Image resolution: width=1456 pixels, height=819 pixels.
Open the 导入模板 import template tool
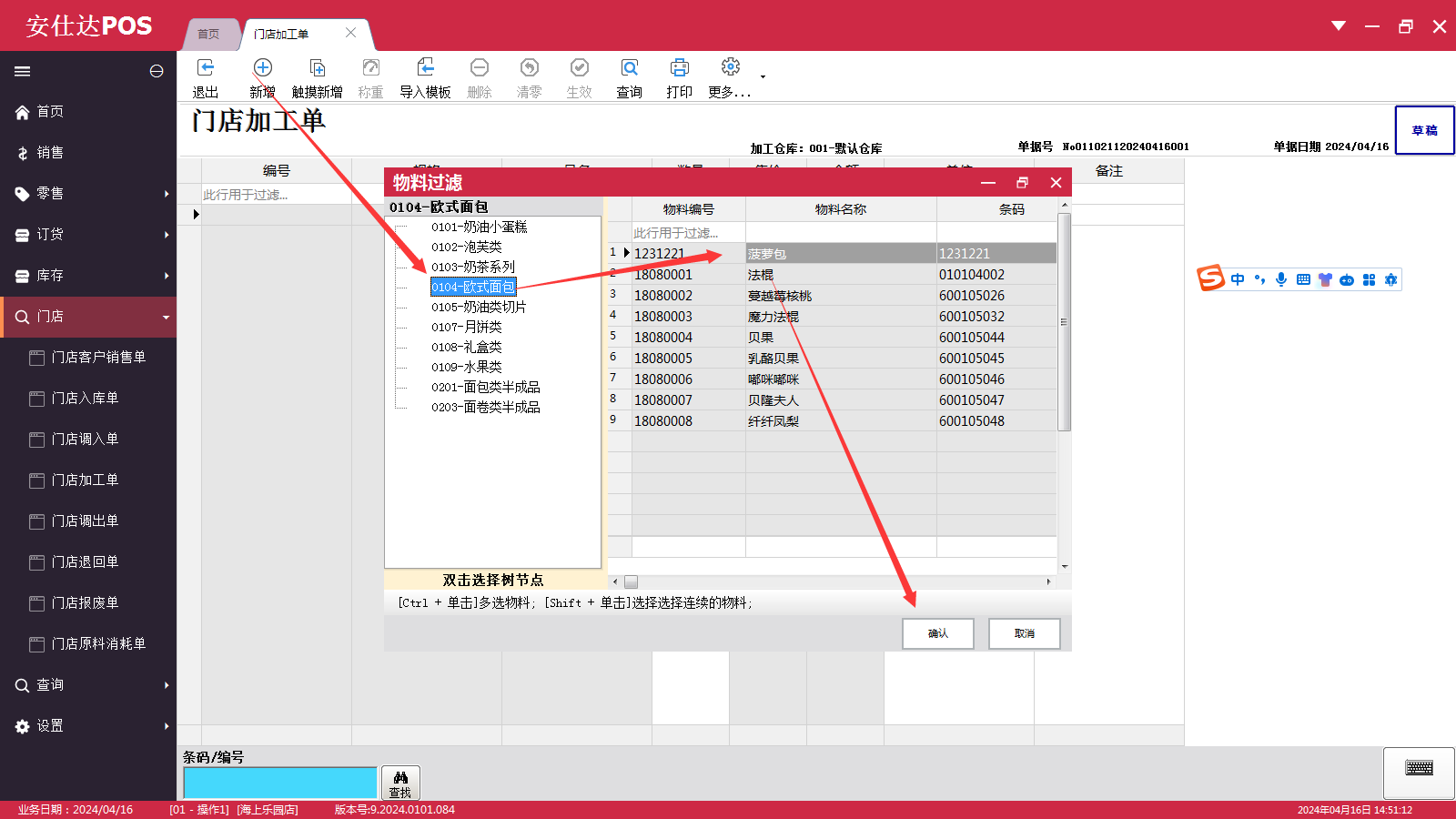tap(426, 68)
